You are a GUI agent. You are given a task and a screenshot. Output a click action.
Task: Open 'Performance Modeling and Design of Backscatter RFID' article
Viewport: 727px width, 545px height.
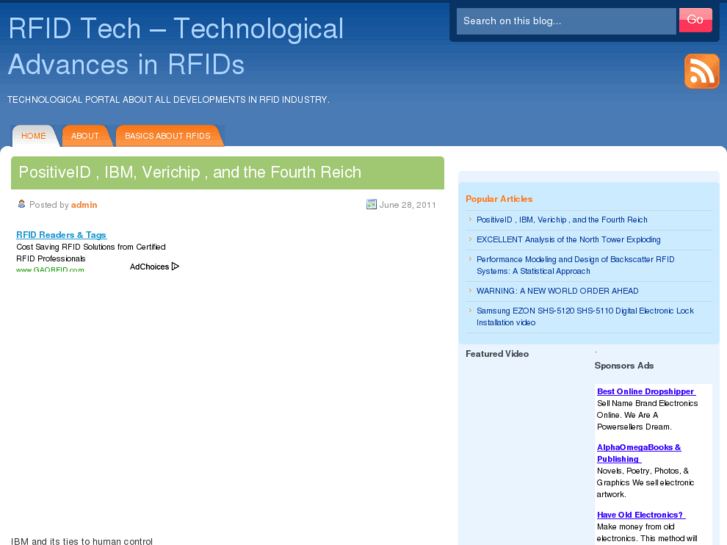point(575,265)
